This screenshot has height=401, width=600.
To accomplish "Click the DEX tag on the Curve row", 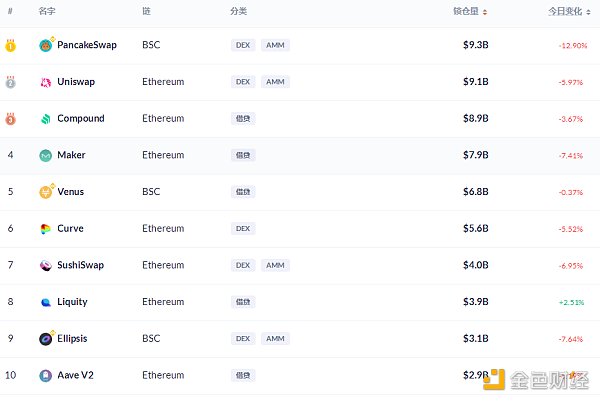I will point(242,229).
